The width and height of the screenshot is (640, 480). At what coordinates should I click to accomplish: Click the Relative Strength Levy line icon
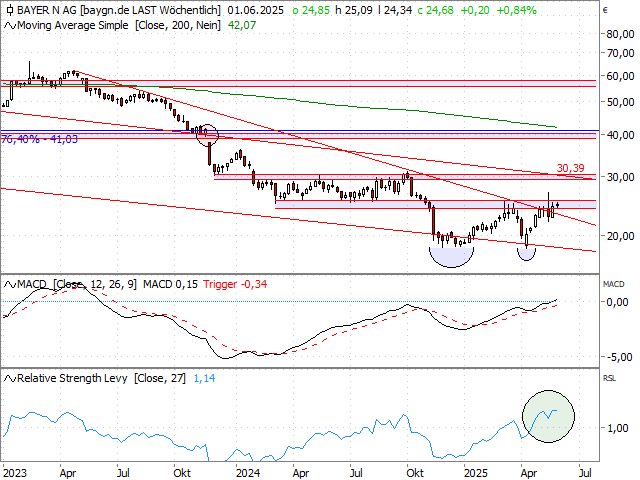10,379
